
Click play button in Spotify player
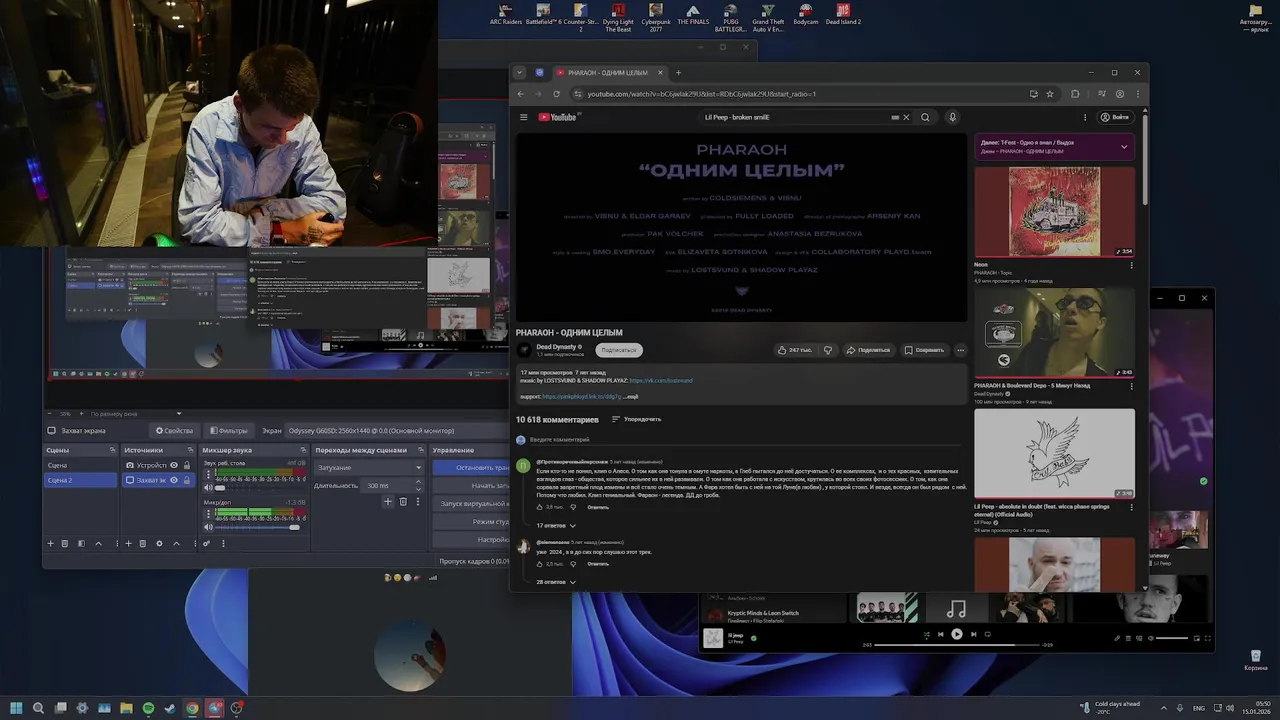point(957,634)
